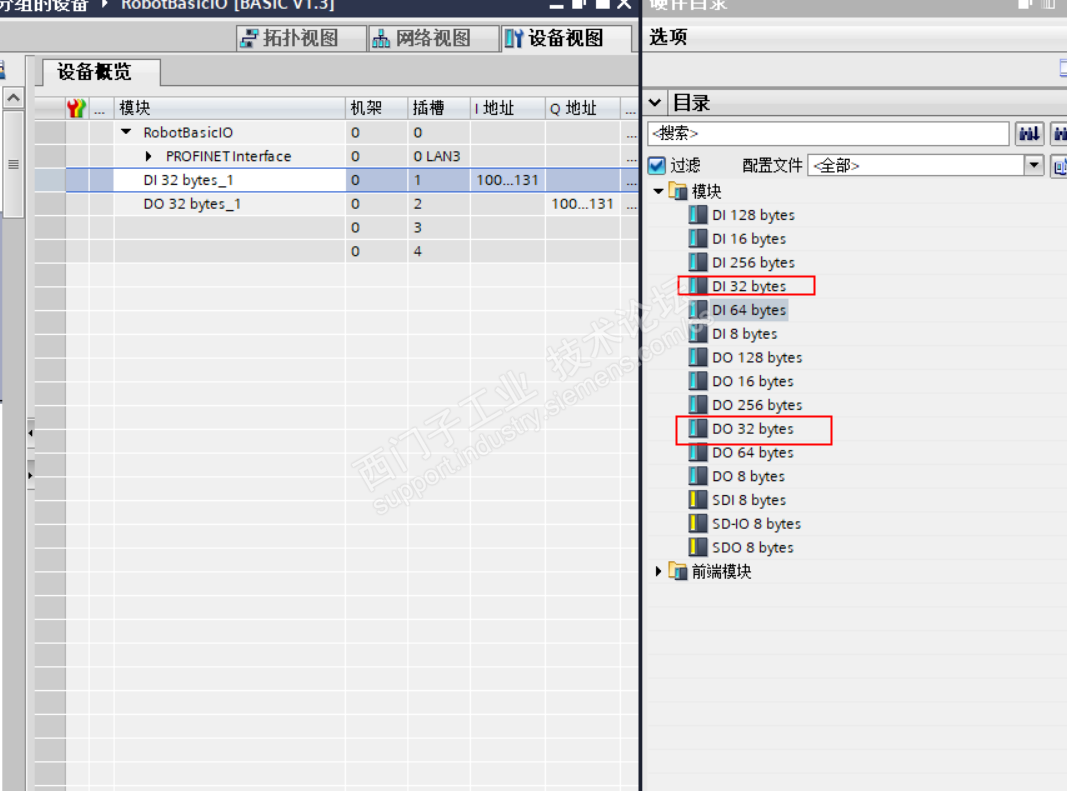Click I address cell 100...131

coord(507,180)
